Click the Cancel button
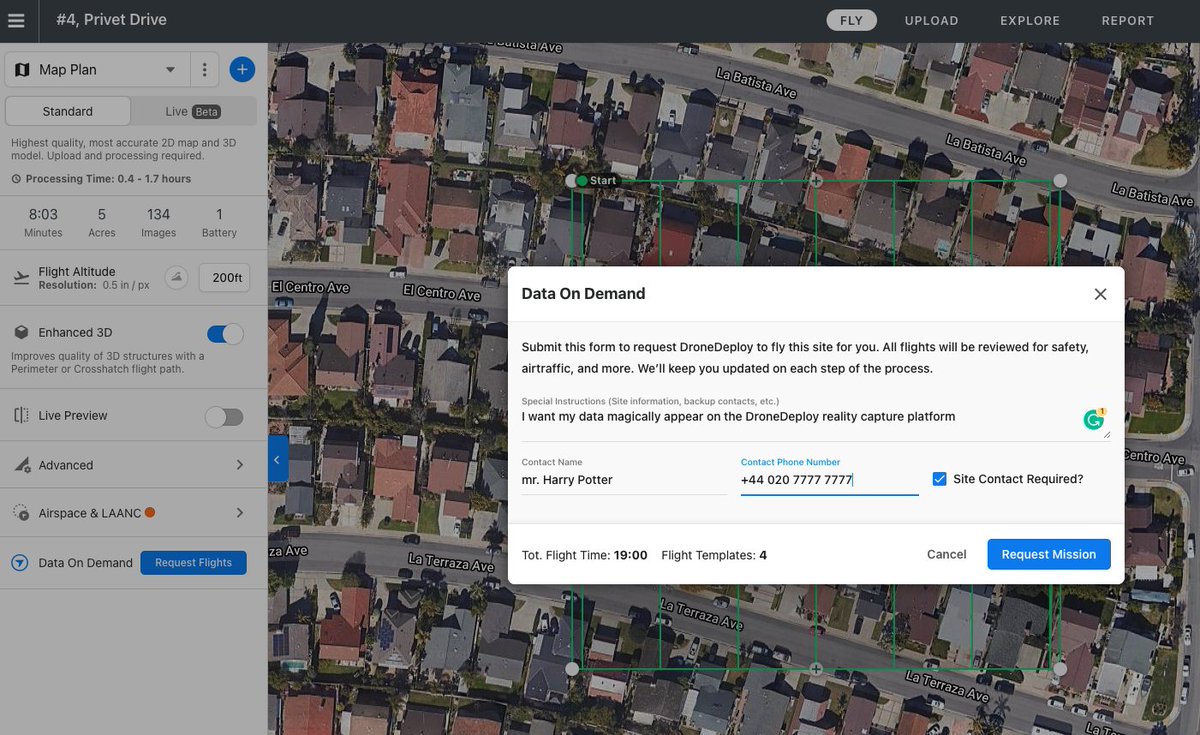Viewport: 1200px width, 735px height. 946,554
